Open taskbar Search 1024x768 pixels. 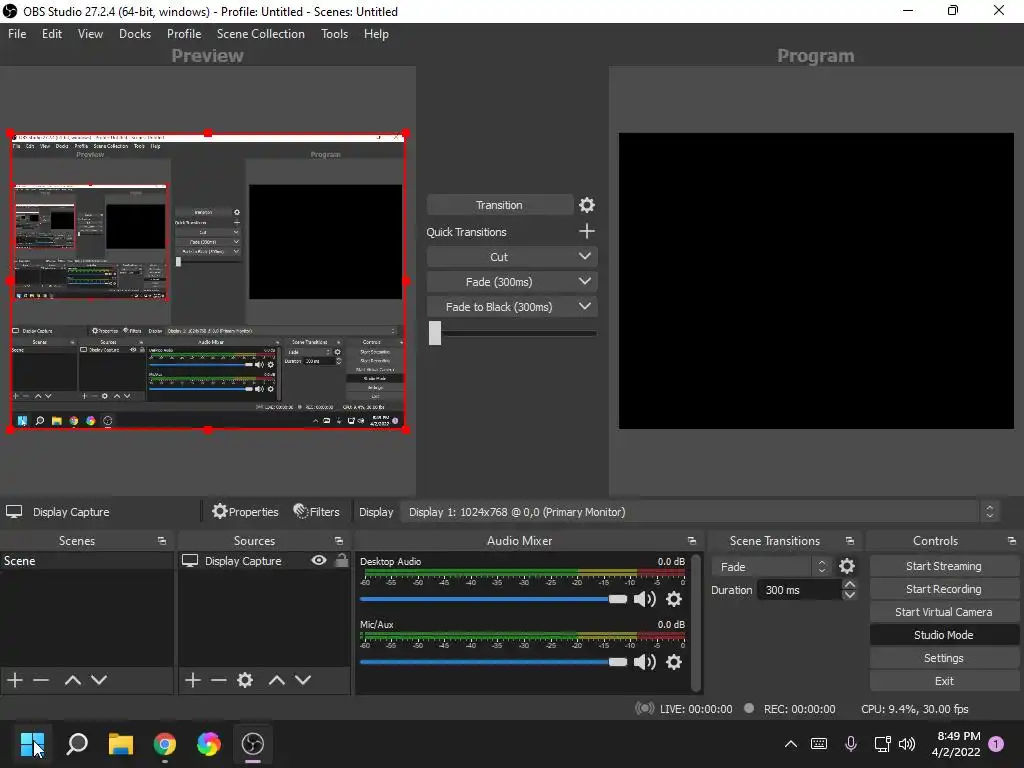pyautogui.click(x=77, y=744)
